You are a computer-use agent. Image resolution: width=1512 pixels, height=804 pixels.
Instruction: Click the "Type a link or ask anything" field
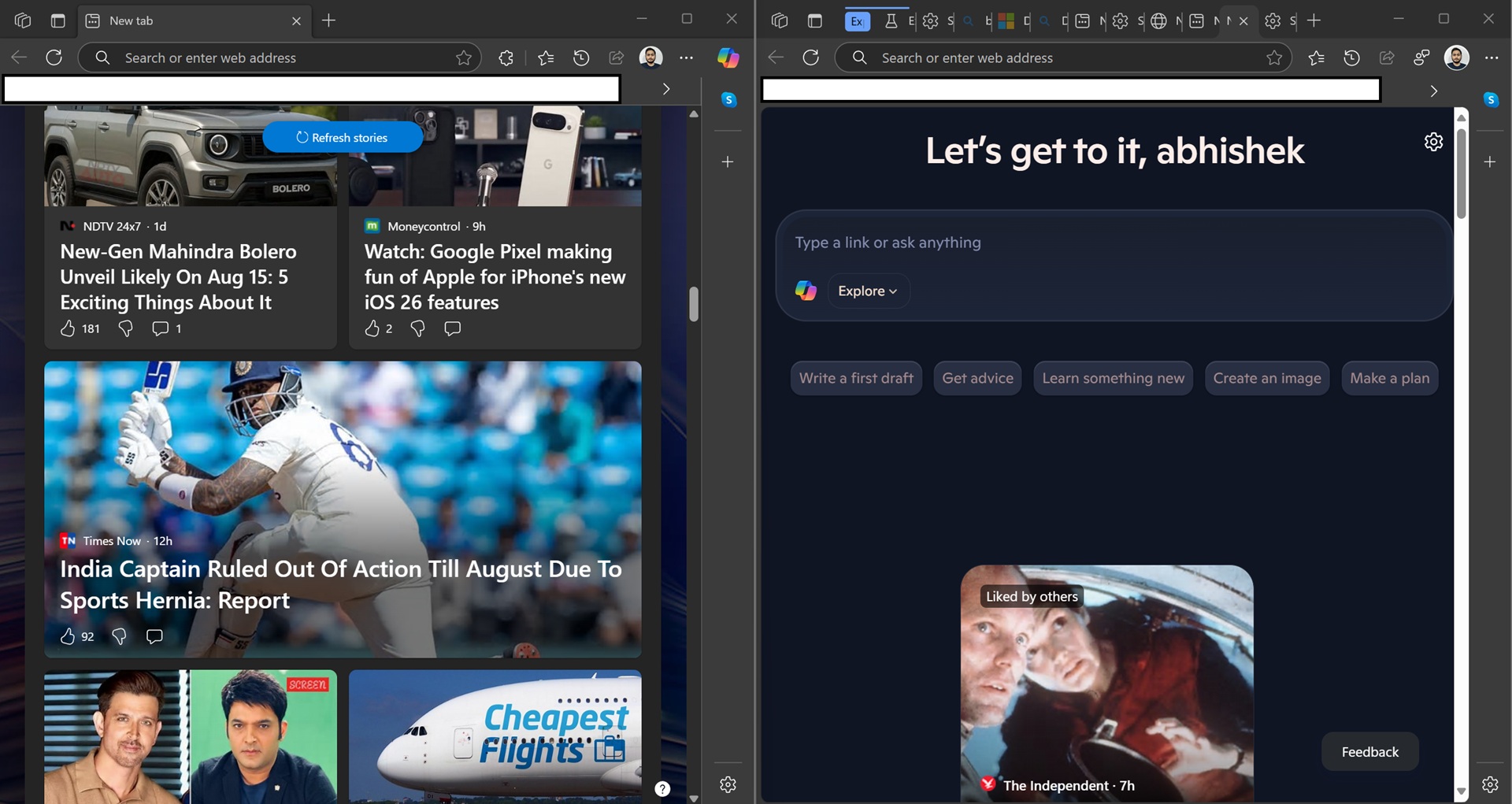[1102, 243]
